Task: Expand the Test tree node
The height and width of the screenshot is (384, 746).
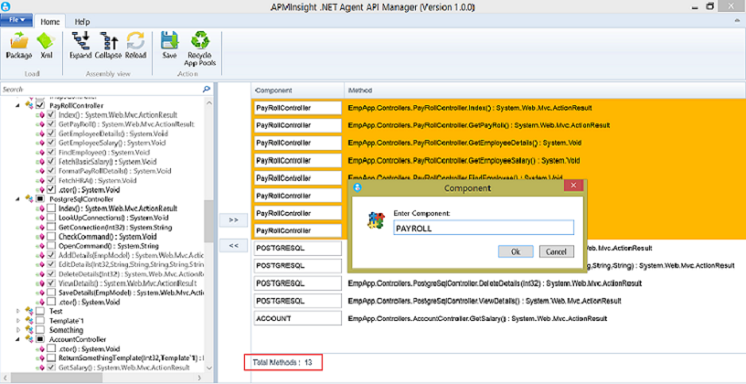Action: (x=19, y=311)
